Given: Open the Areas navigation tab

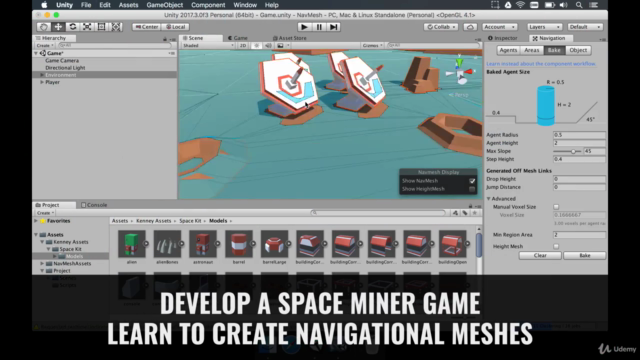Looking at the screenshot, I should (x=531, y=50).
